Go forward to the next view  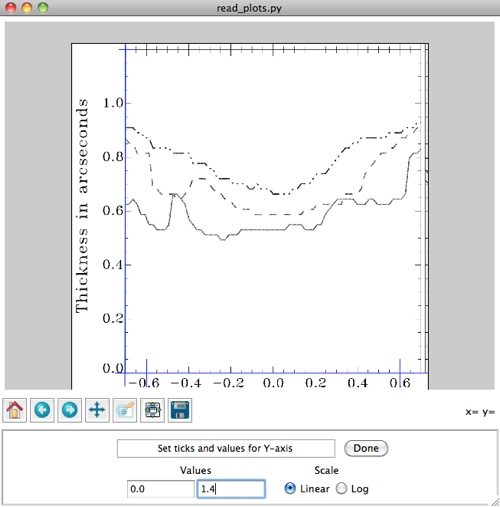70,410
